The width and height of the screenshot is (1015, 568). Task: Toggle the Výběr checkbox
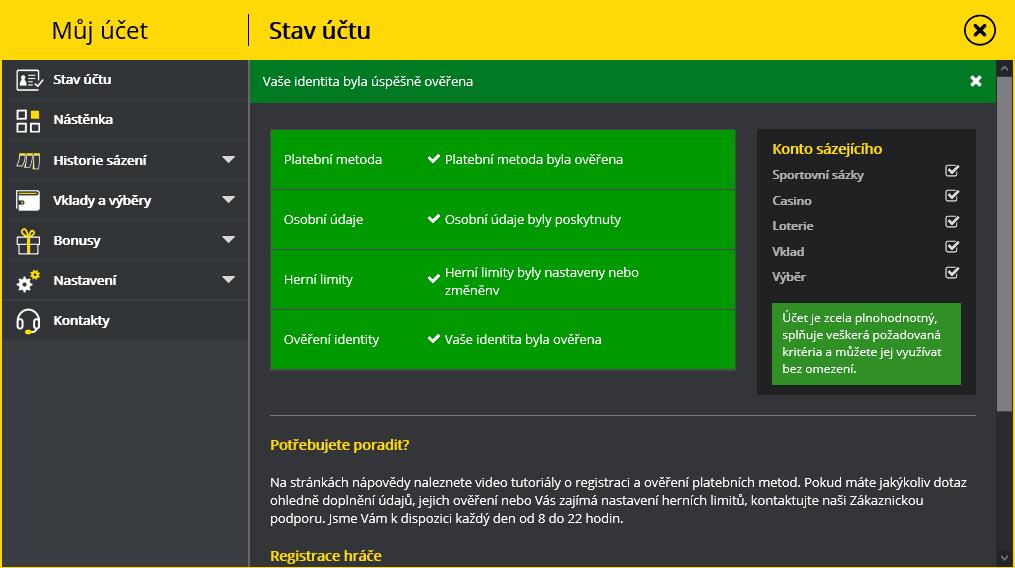952,273
